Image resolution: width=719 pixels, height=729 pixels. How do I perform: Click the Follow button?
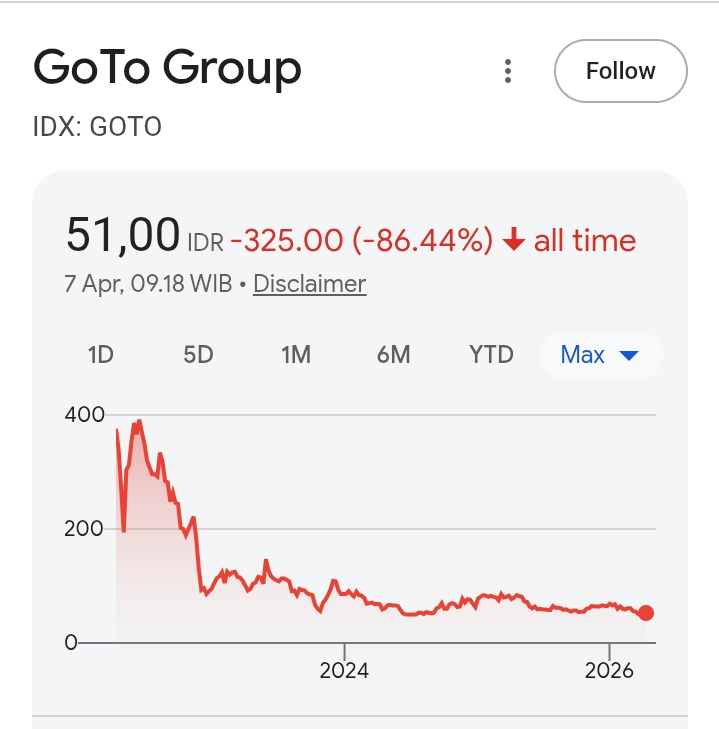coord(620,71)
